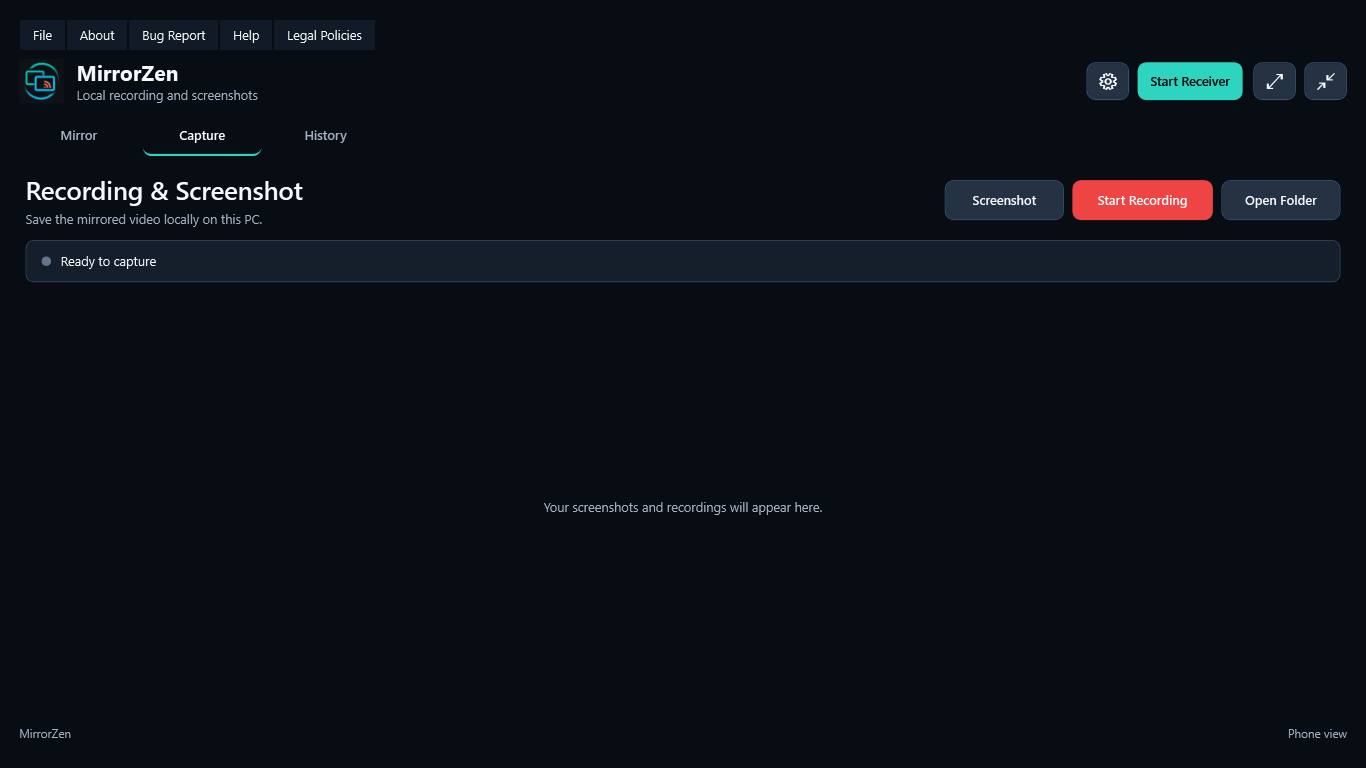Screen dimensions: 1366x768
Task: Open the settings gear icon
Action: point(1107,81)
